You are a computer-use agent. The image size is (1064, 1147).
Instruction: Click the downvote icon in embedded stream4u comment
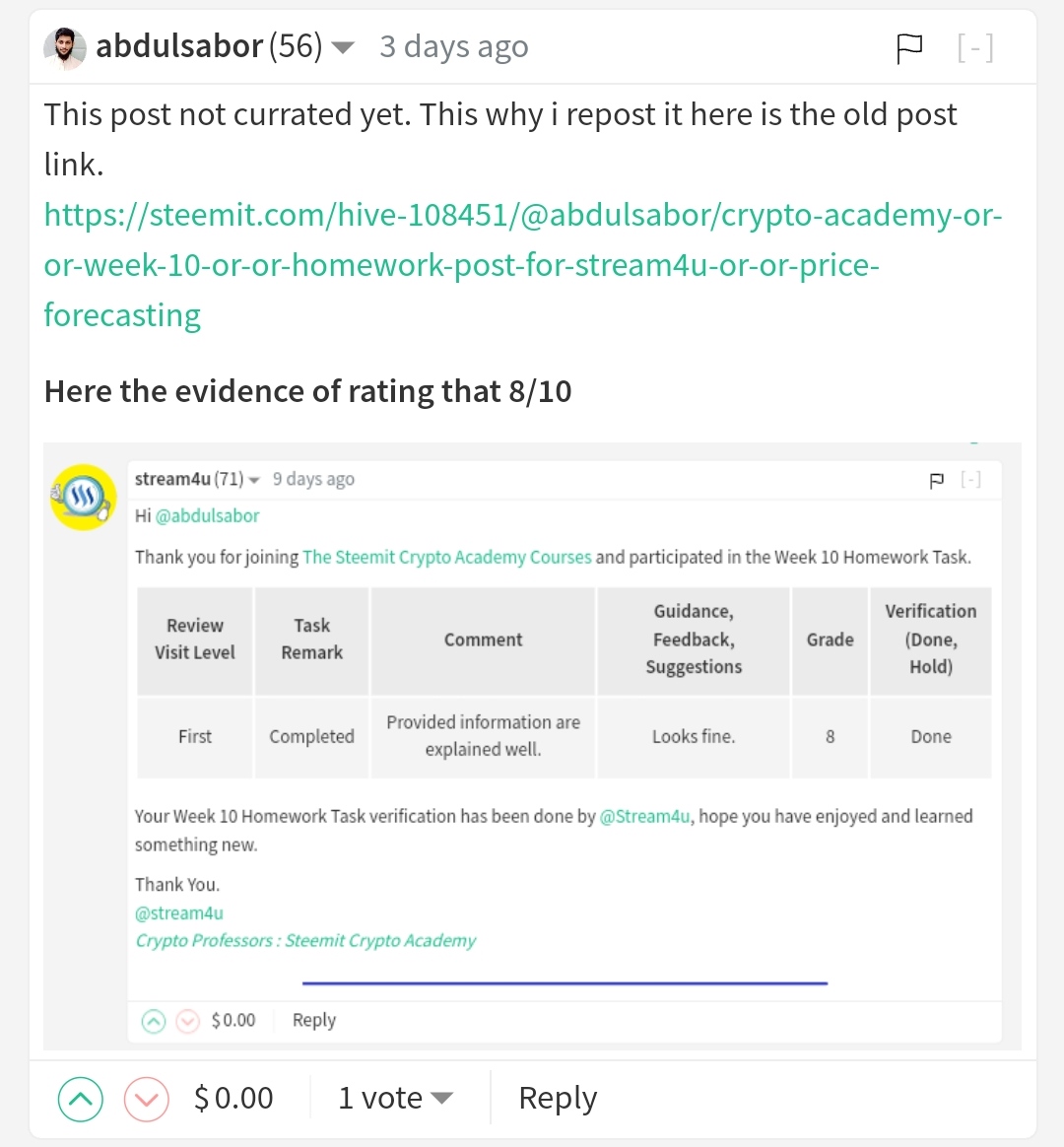tap(188, 1021)
